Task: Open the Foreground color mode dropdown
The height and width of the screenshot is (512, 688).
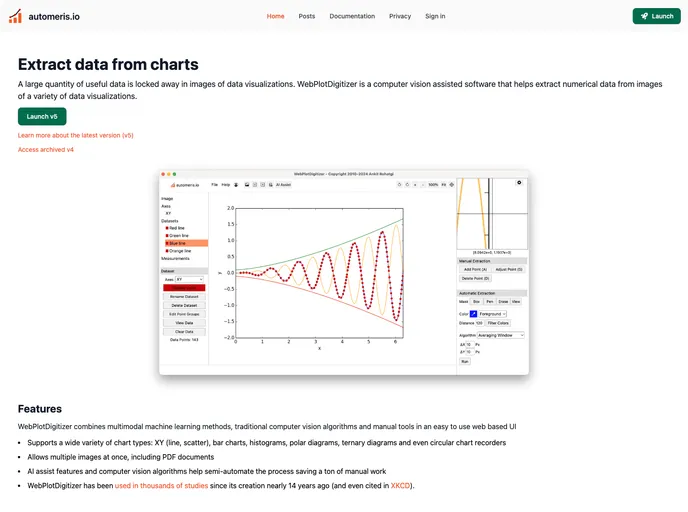Action: click(492, 314)
